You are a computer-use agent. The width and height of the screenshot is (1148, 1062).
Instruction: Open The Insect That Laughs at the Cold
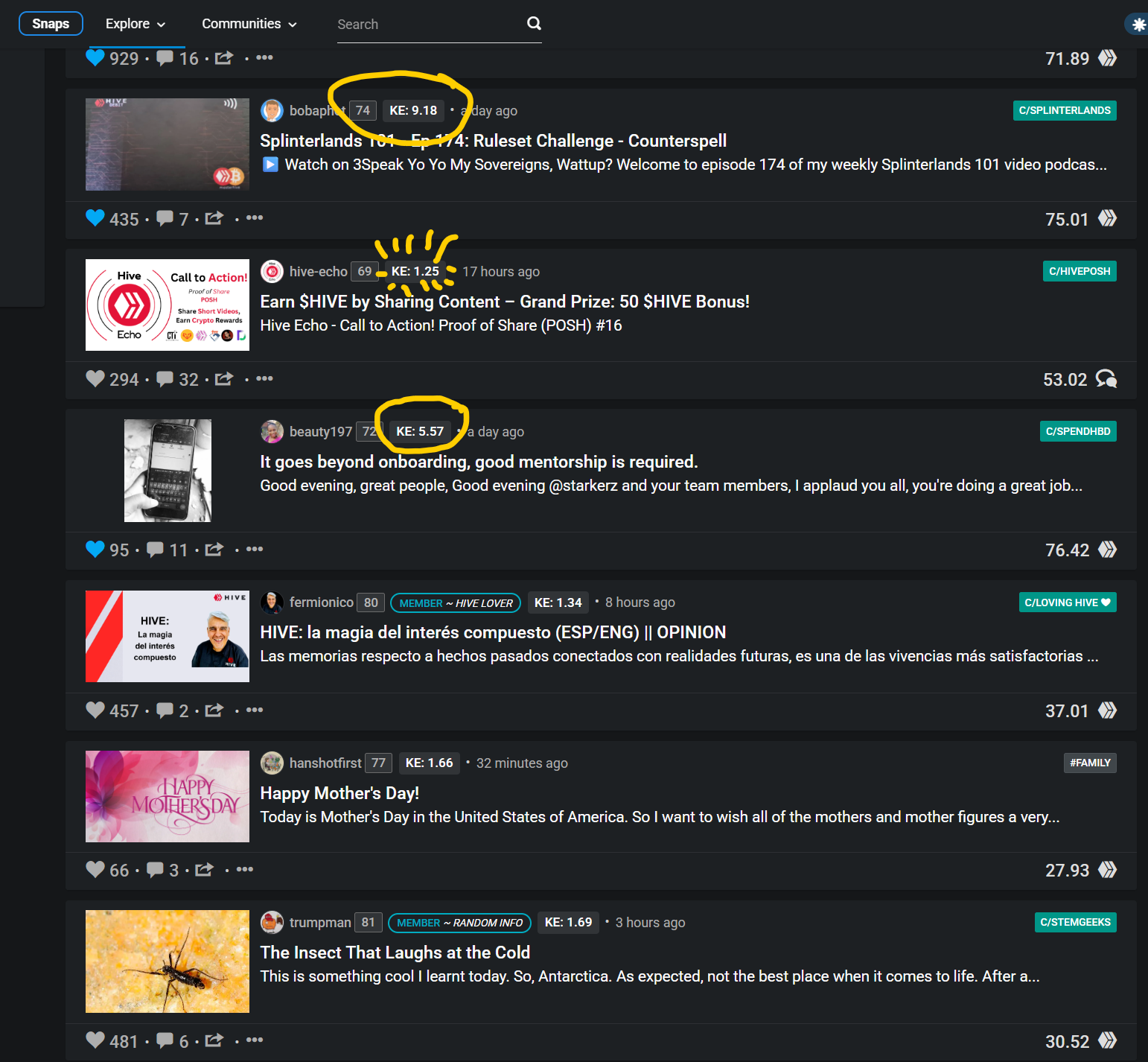pyautogui.click(x=395, y=953)
